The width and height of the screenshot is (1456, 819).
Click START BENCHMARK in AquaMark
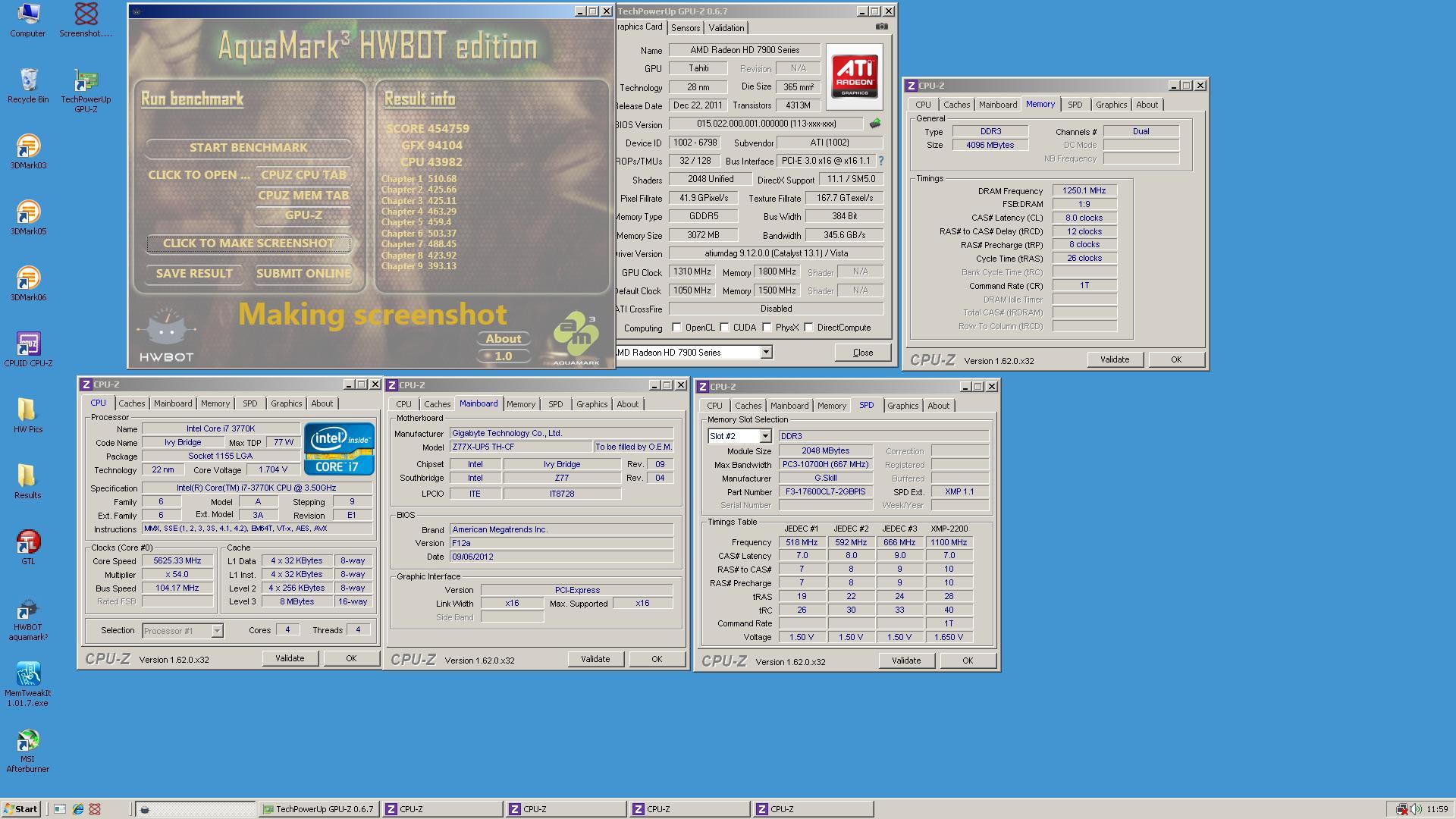tap(249, 147)
